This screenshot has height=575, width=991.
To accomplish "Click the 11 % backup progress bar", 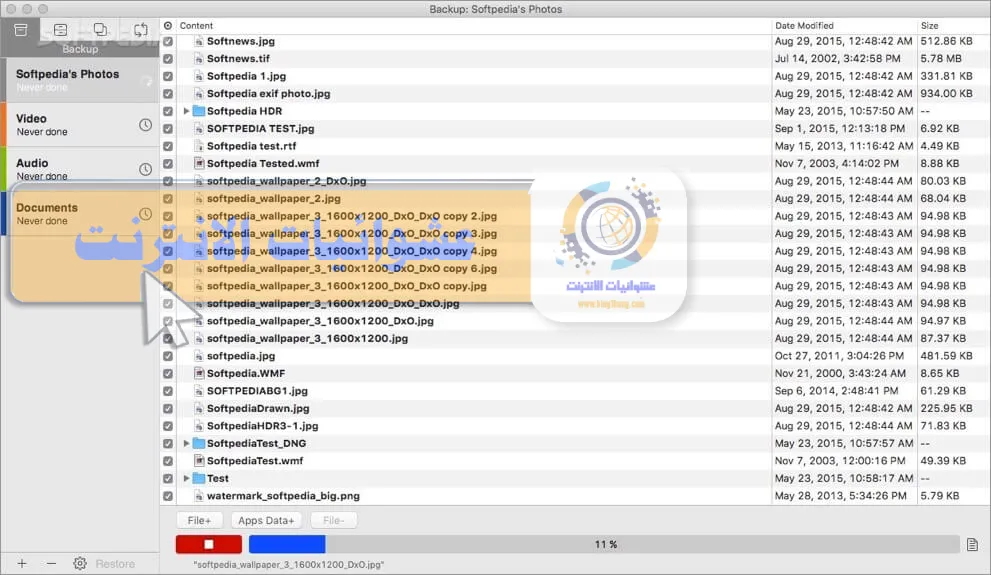I will [x=605, y=544].
